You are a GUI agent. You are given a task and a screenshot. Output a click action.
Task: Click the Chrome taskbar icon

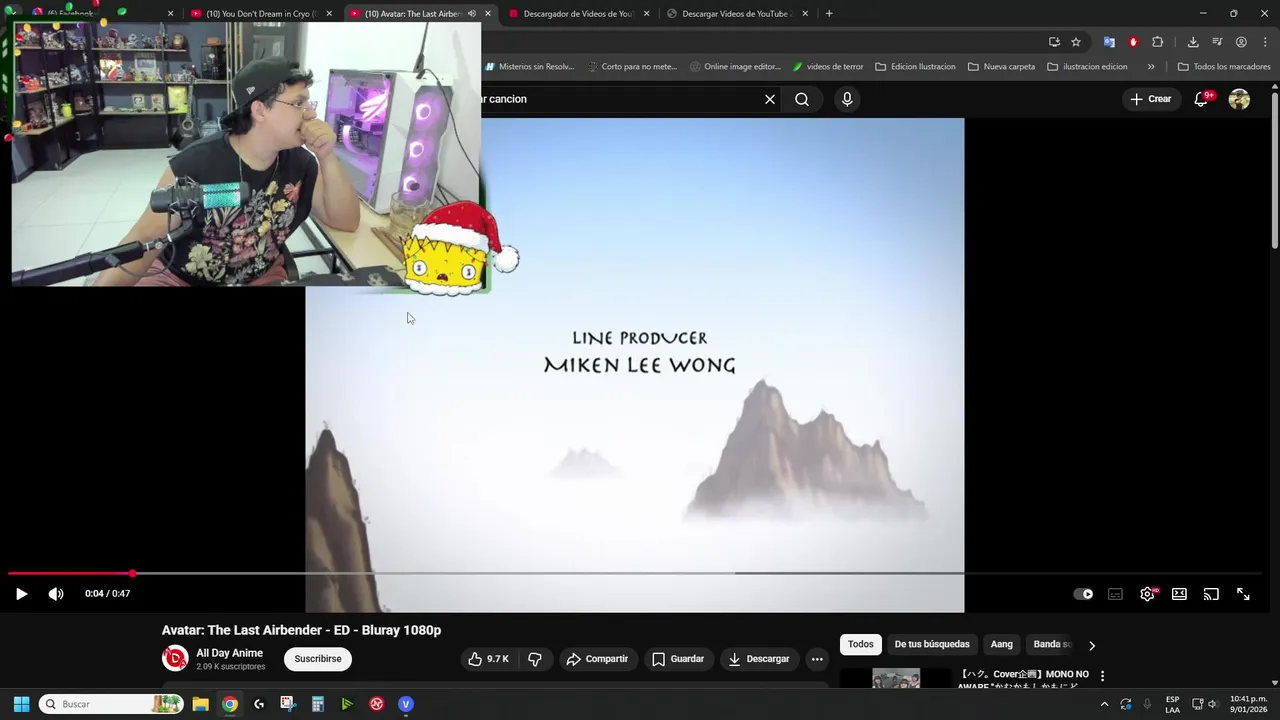(x=230, y=704)
